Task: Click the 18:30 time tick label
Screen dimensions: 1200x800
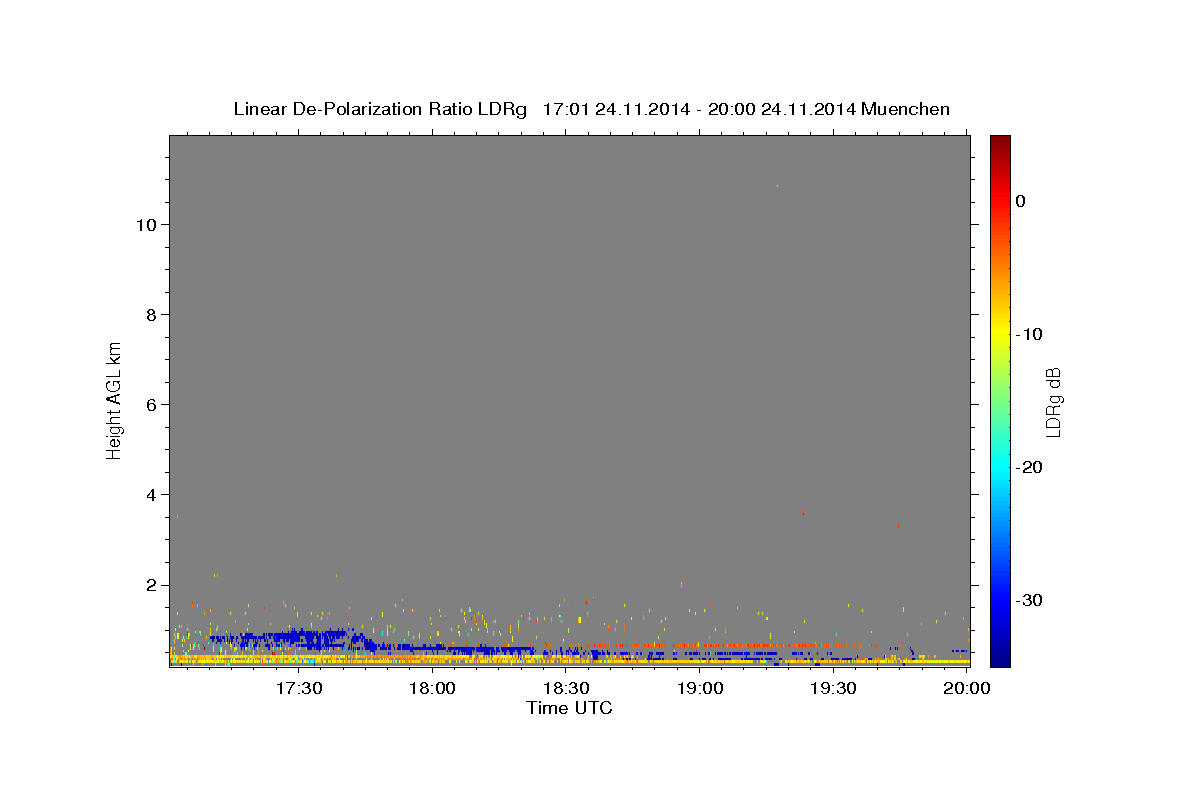Action: tap(566, 688)
